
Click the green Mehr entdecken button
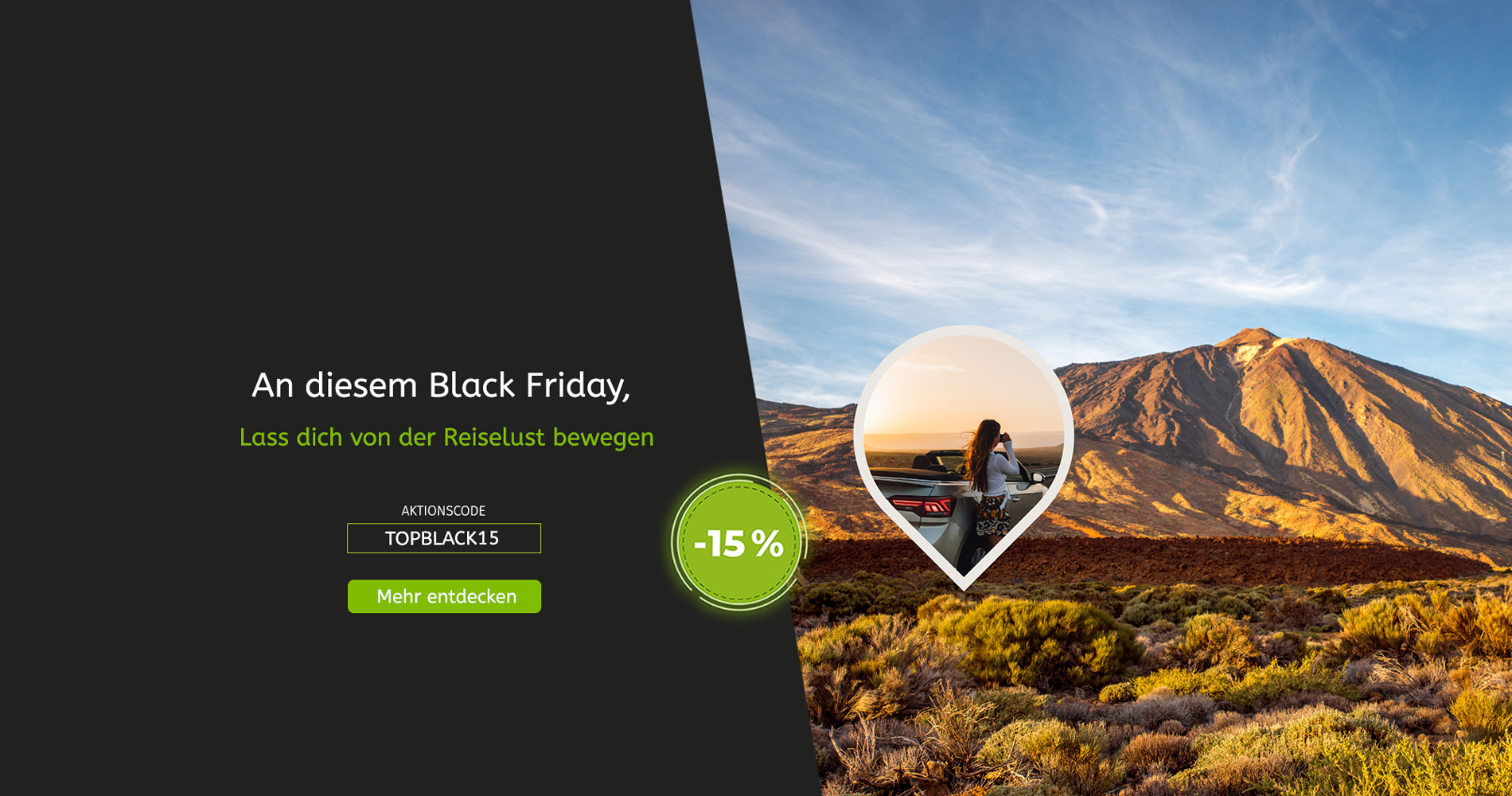pos(444,596)
